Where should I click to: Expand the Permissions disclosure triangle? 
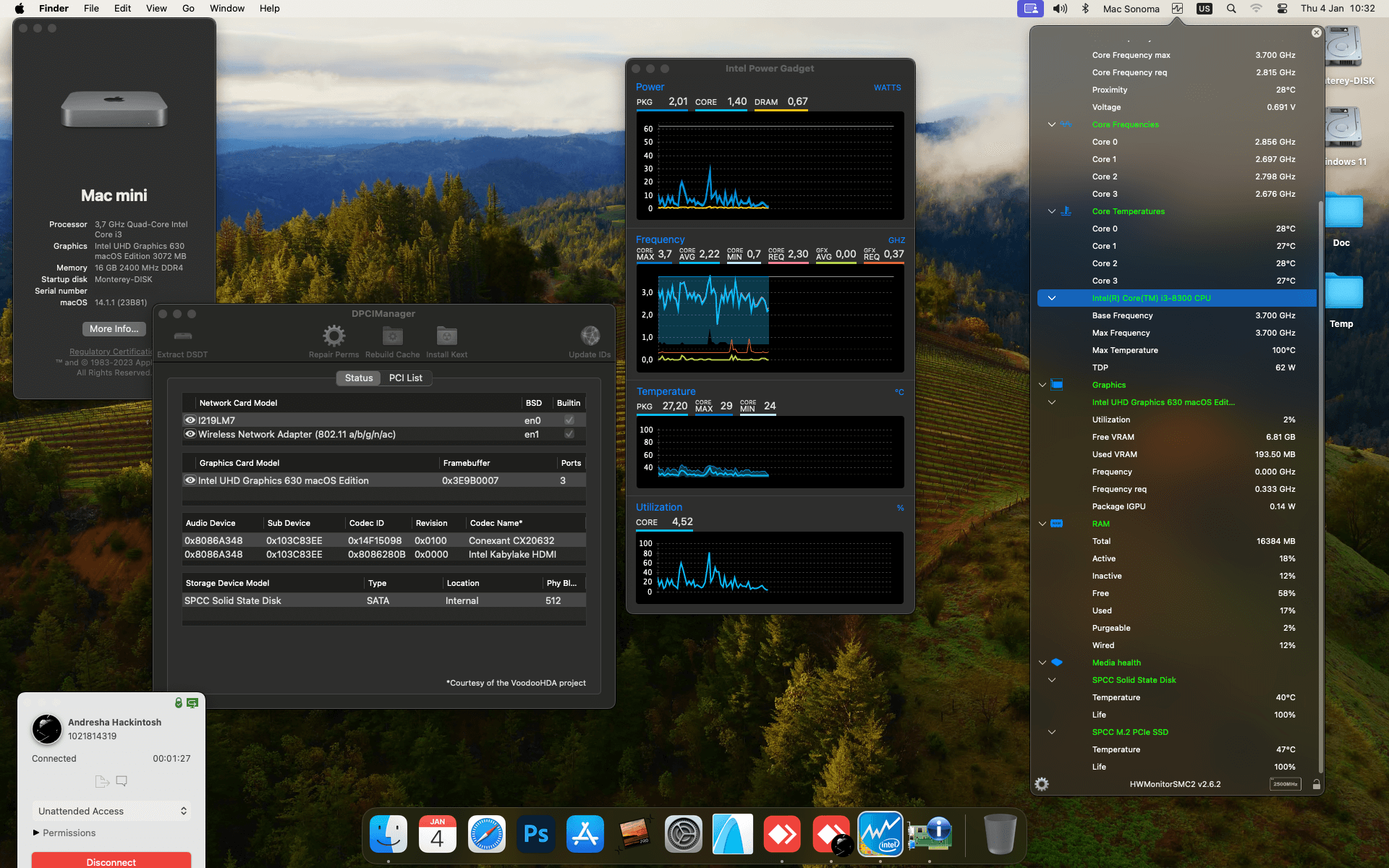click(x=36, y=833)
